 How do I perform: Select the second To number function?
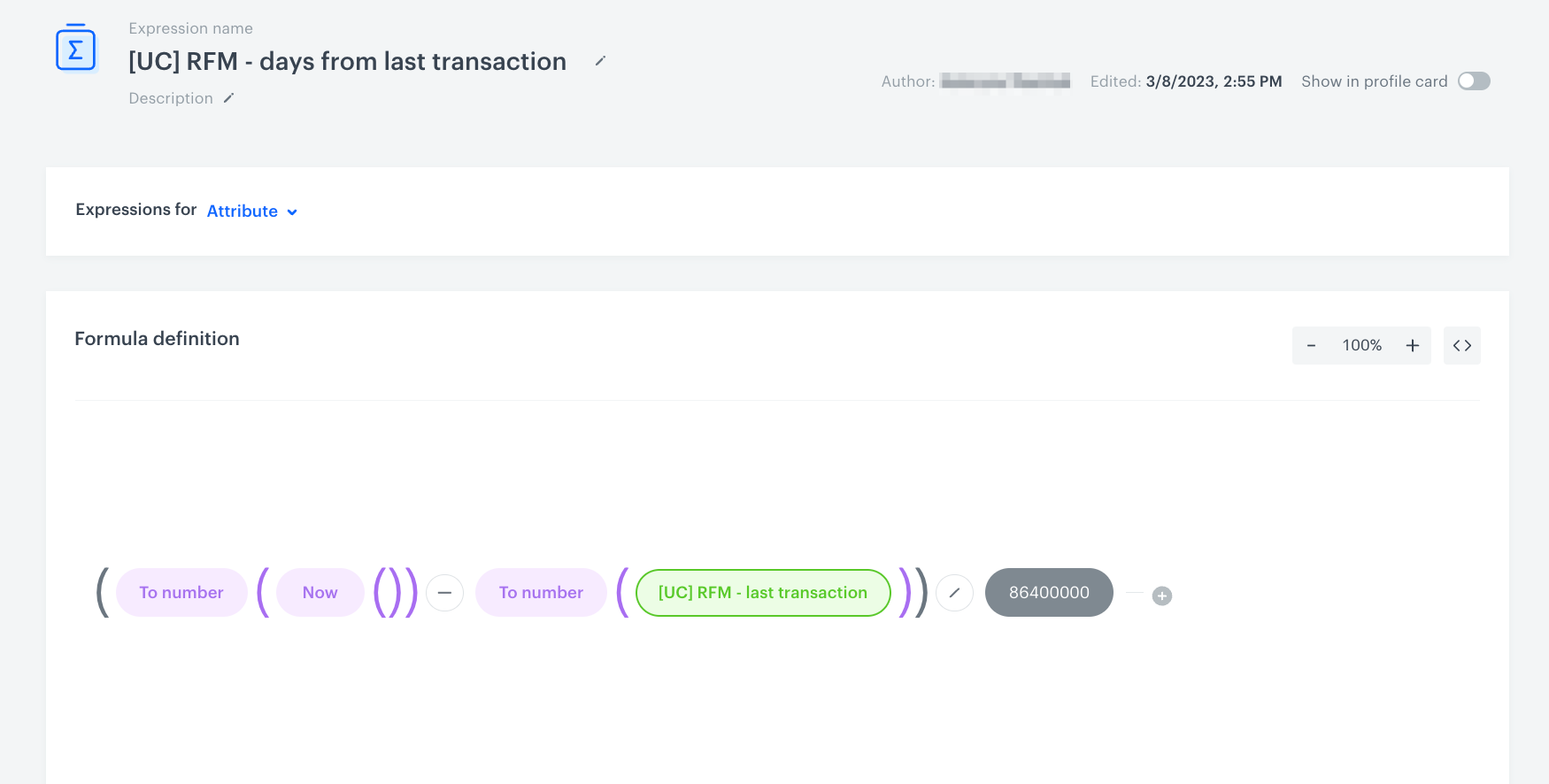(x=541, y=593)
